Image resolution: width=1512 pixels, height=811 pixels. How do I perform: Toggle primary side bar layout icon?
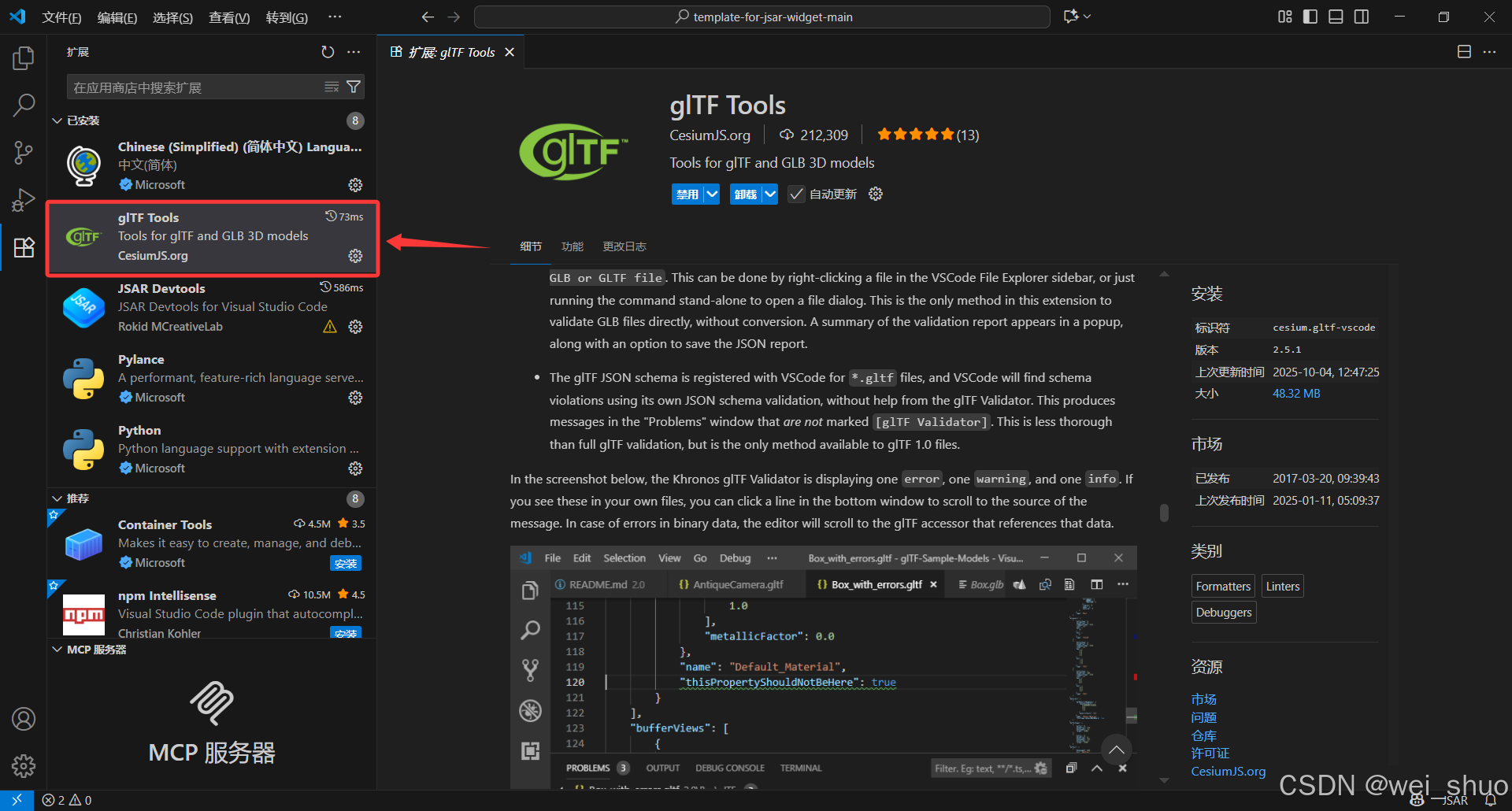point(1310,17)
